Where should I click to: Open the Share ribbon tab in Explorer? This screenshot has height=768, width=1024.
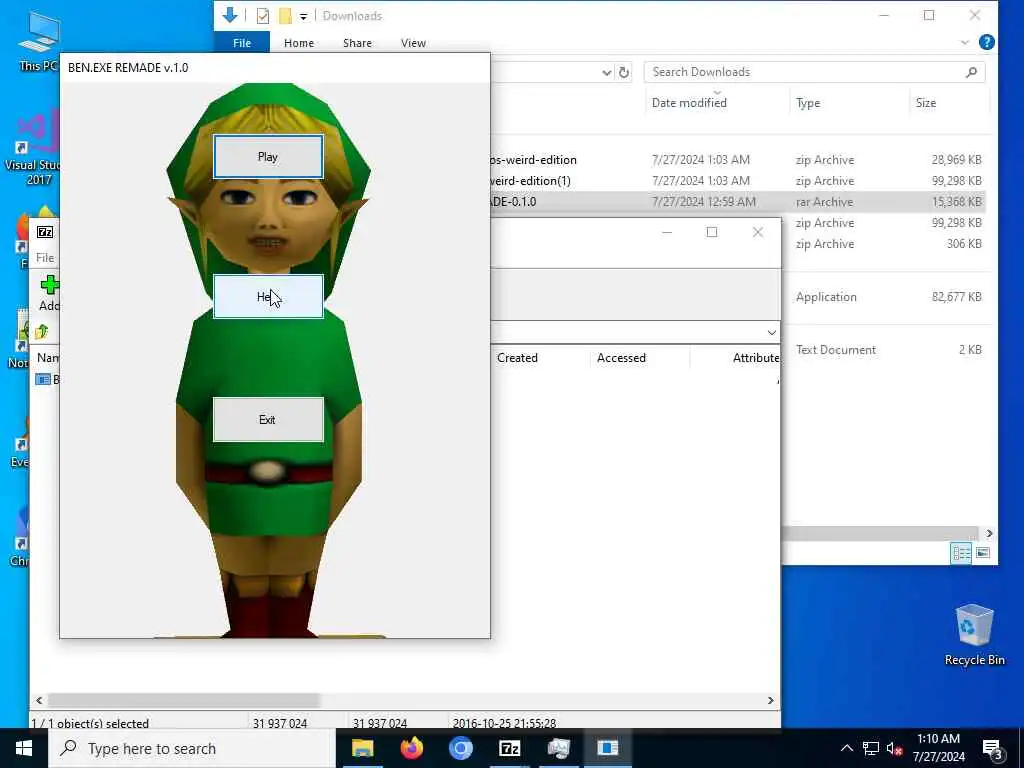(x=357, y=42)
